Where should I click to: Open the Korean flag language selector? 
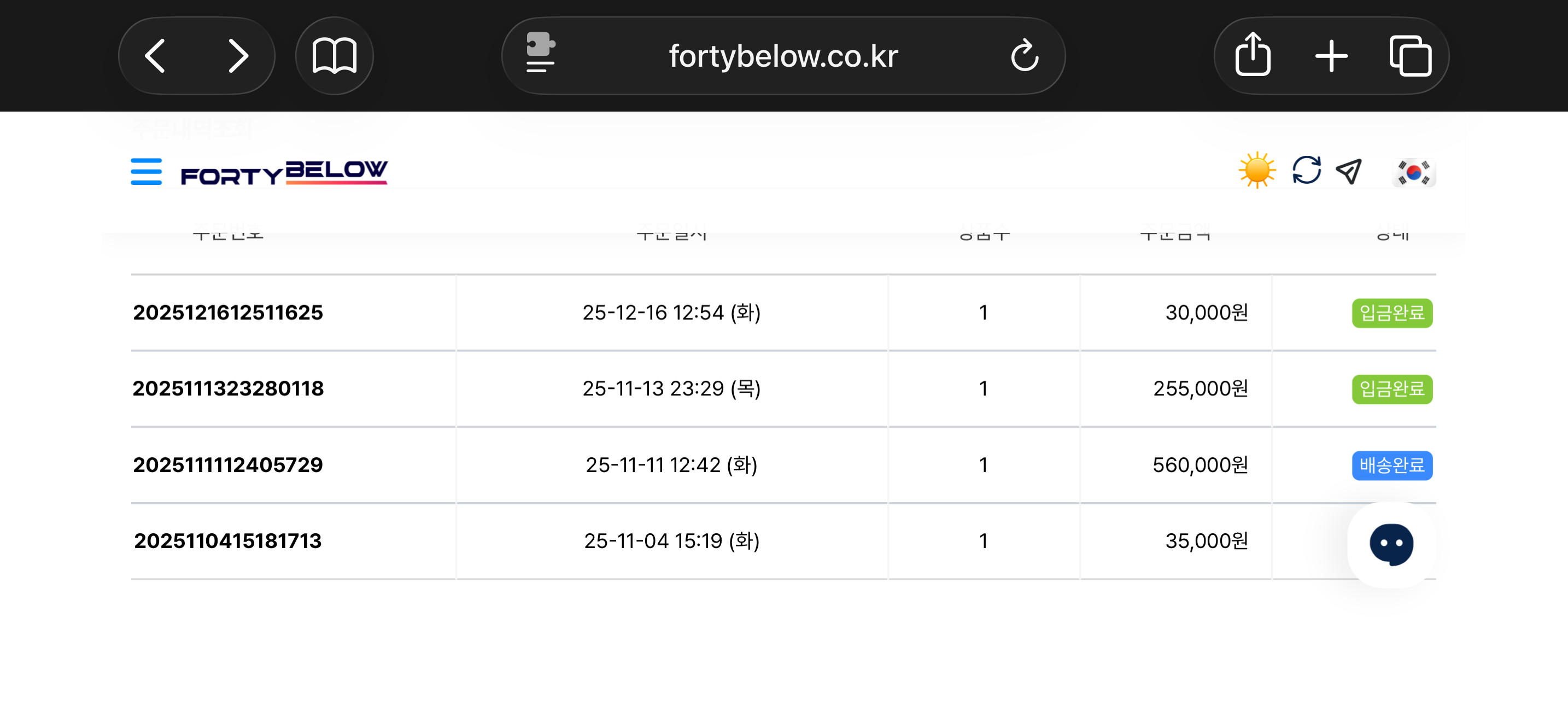coord(1413,173)
